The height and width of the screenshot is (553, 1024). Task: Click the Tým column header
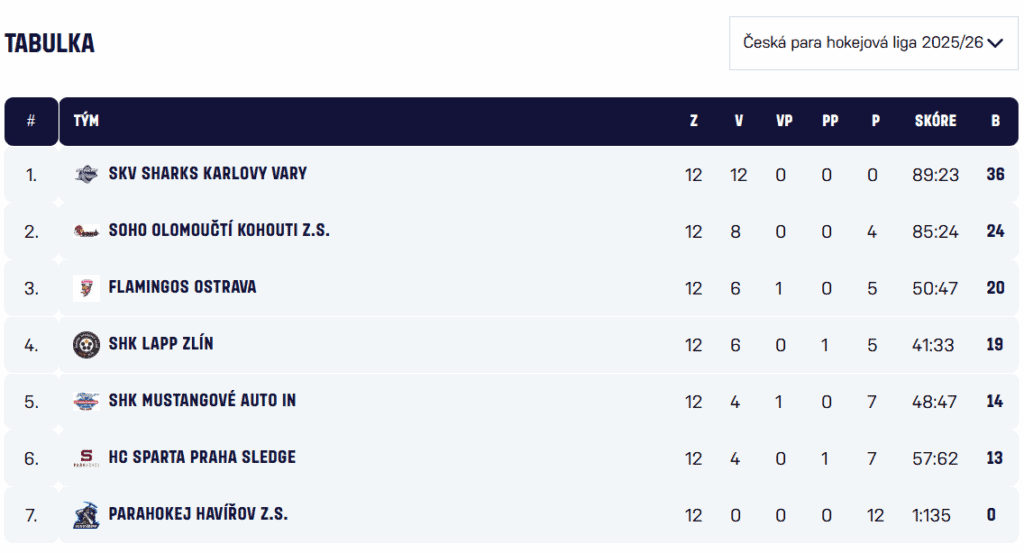(x=86, y=121)
